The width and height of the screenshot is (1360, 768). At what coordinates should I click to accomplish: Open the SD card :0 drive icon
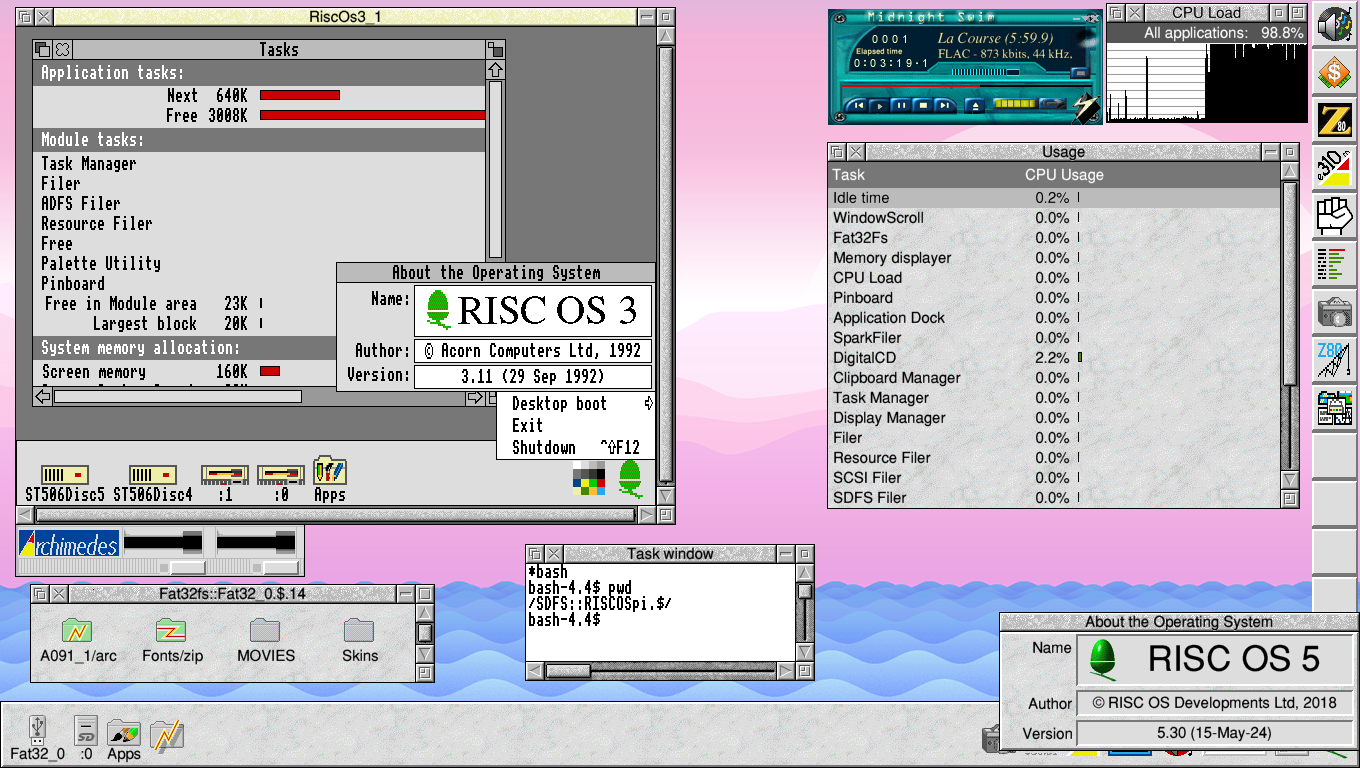coord(87,731)
